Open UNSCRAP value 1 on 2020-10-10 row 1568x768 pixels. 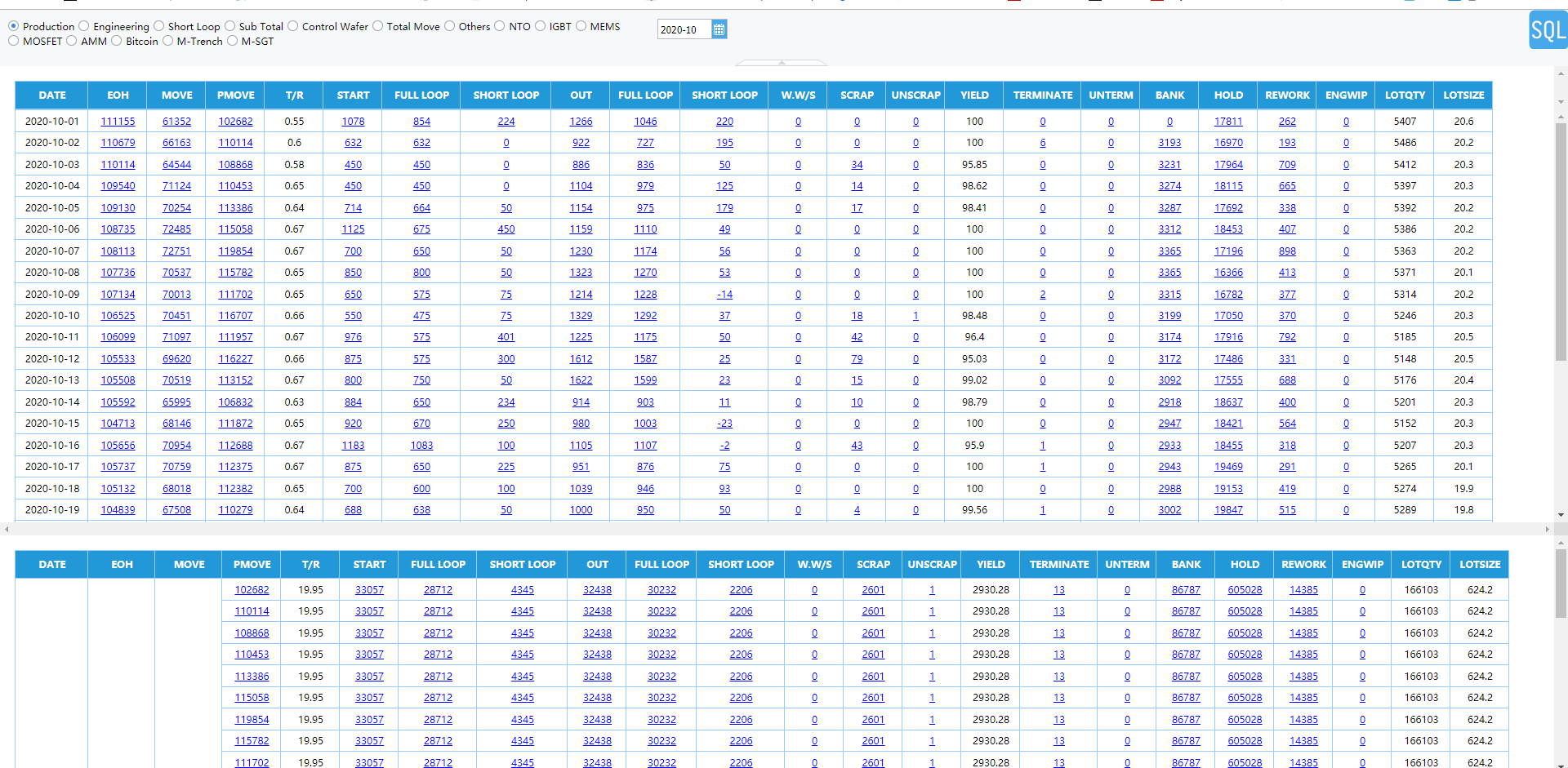(x=915, y=316)
